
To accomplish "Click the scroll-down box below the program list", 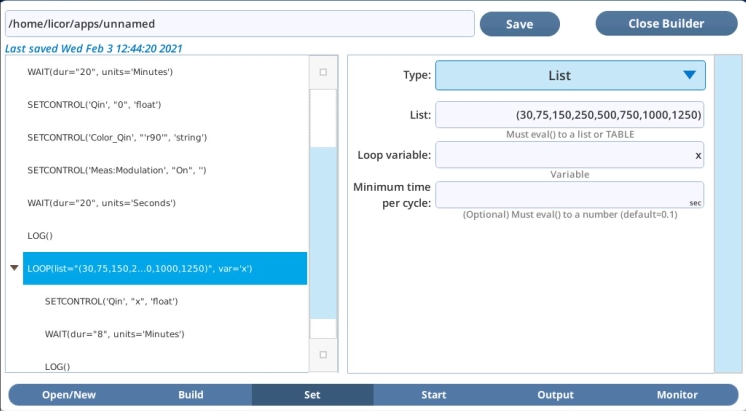I will [322, 355].
